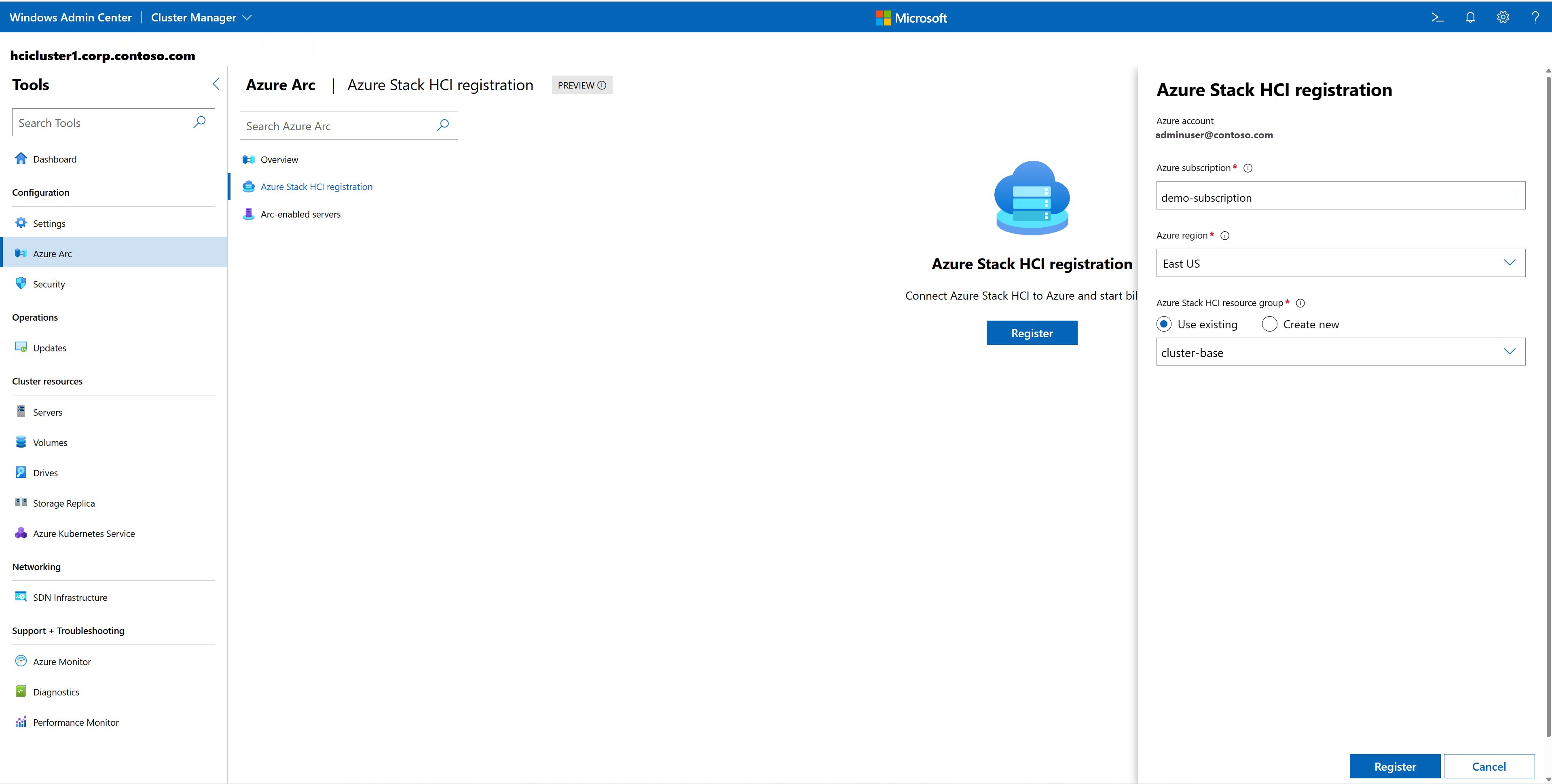The width and height of the screenshot is (1552, 784).
Task: Open the settings gear in header
Action: click(x=1503, y=17)
